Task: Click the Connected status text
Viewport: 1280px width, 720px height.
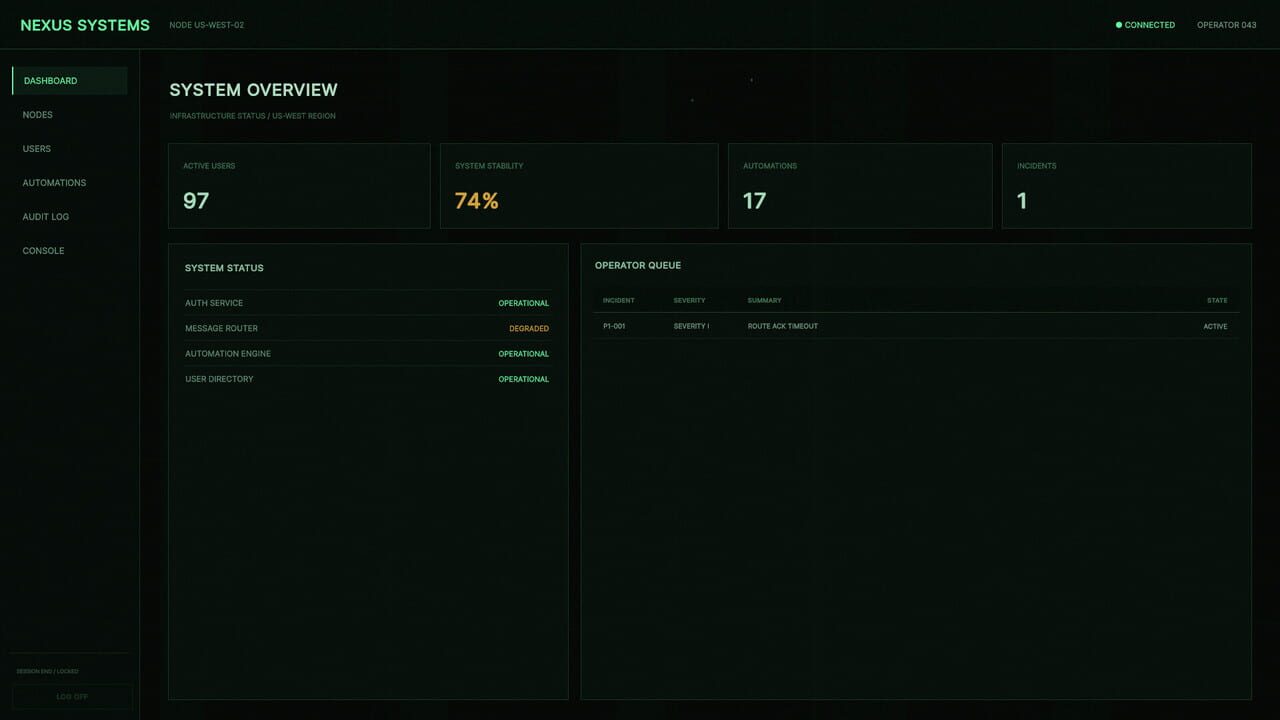Action: 1150,25
